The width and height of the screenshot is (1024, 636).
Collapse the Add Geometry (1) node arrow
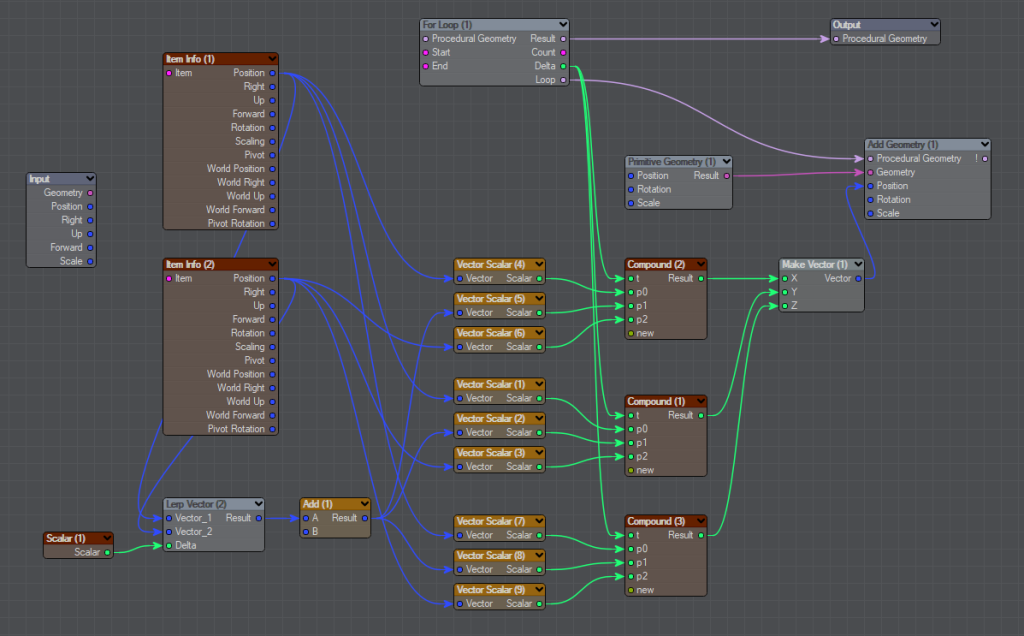tap(984, 144)
